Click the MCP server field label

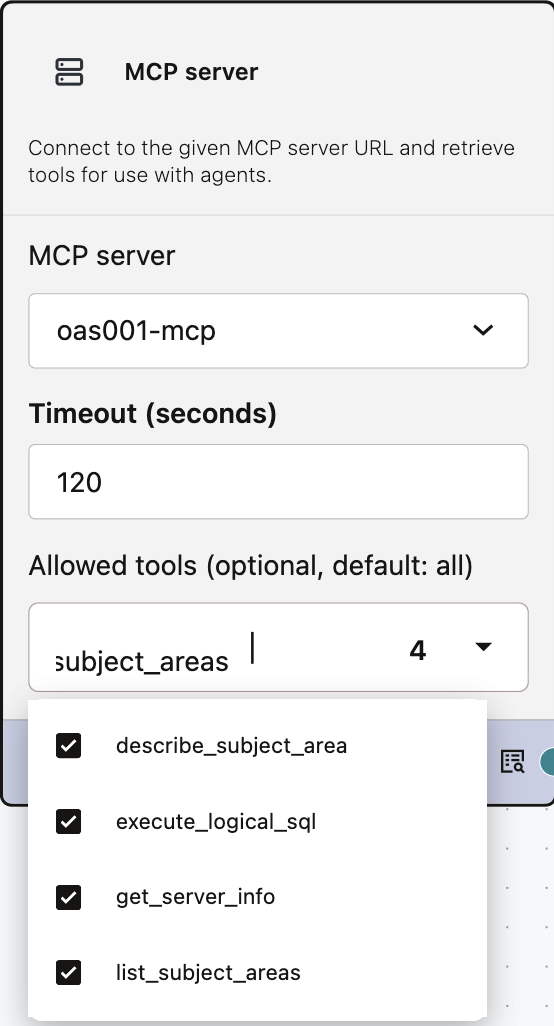102,255
